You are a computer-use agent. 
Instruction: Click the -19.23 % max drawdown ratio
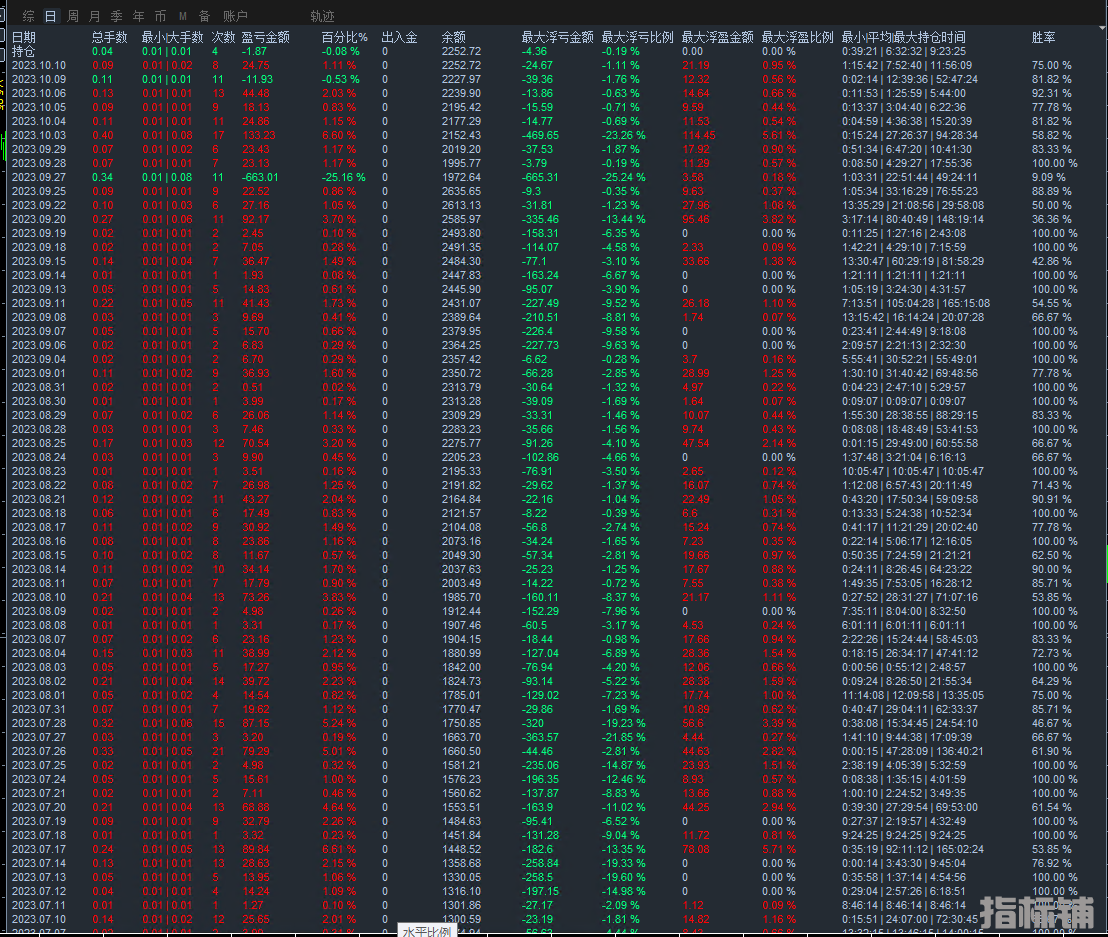coord(623,723)
